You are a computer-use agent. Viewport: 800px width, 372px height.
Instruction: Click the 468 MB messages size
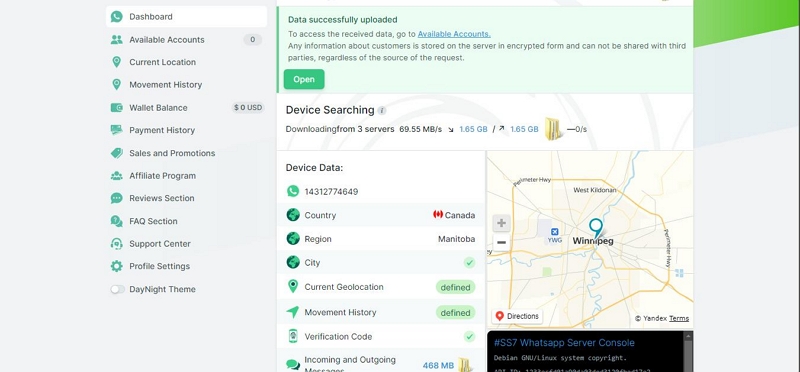pyautogui.click(x=438, y=365)
